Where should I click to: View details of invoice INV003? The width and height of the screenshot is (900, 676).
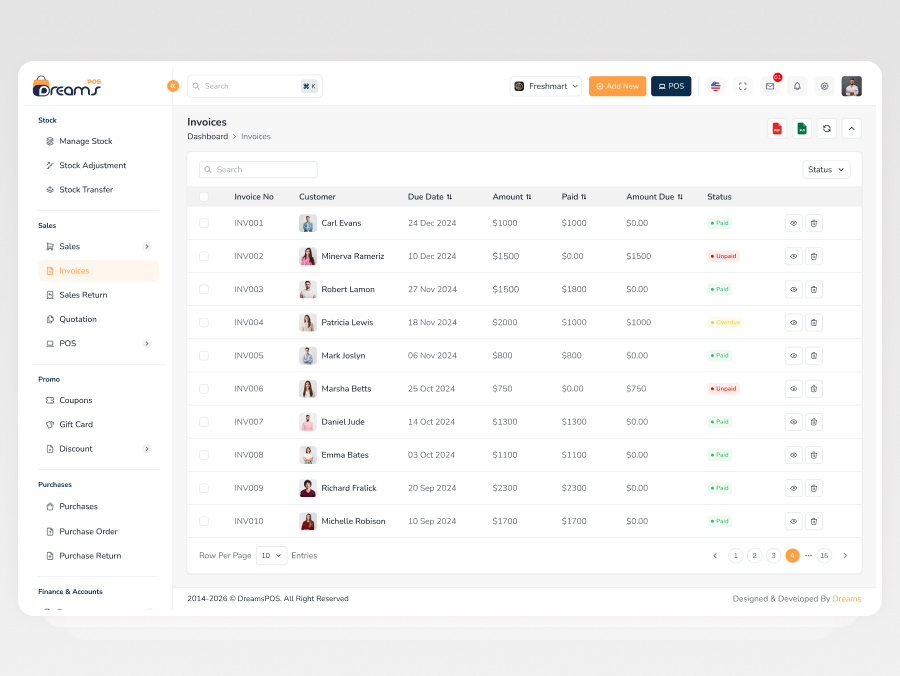[793, 289]
